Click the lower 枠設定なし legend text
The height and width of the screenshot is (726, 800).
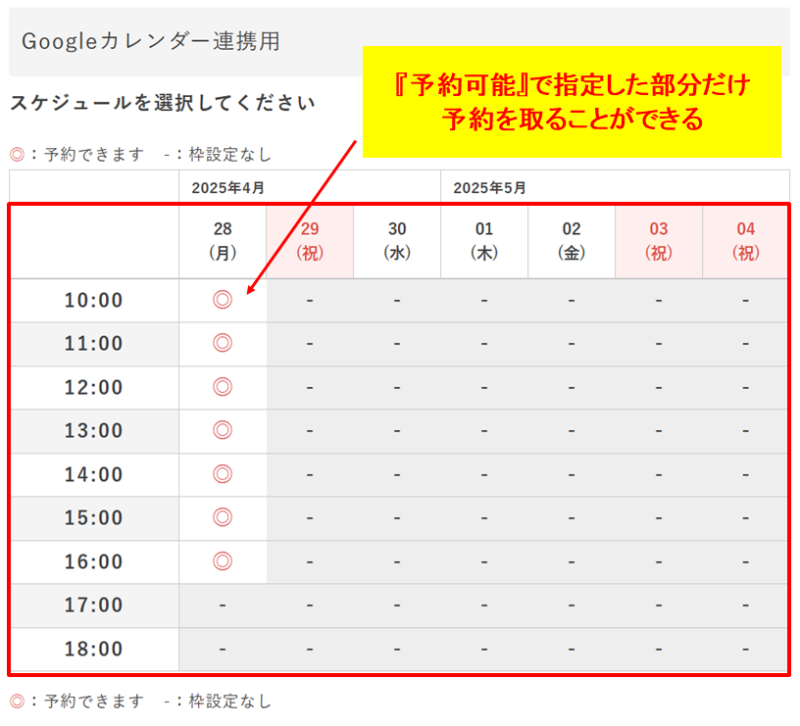pos(230,701)
